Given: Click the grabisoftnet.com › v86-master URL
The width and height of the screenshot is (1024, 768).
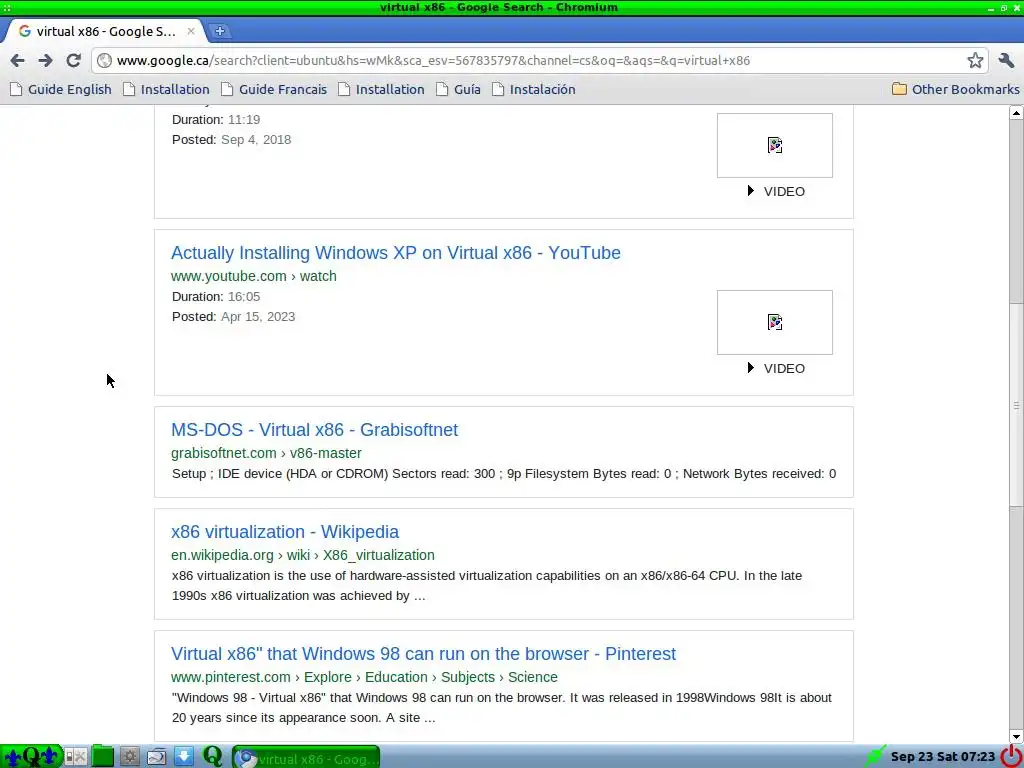Looking at the screenshot, I should (x=266, y=453).
